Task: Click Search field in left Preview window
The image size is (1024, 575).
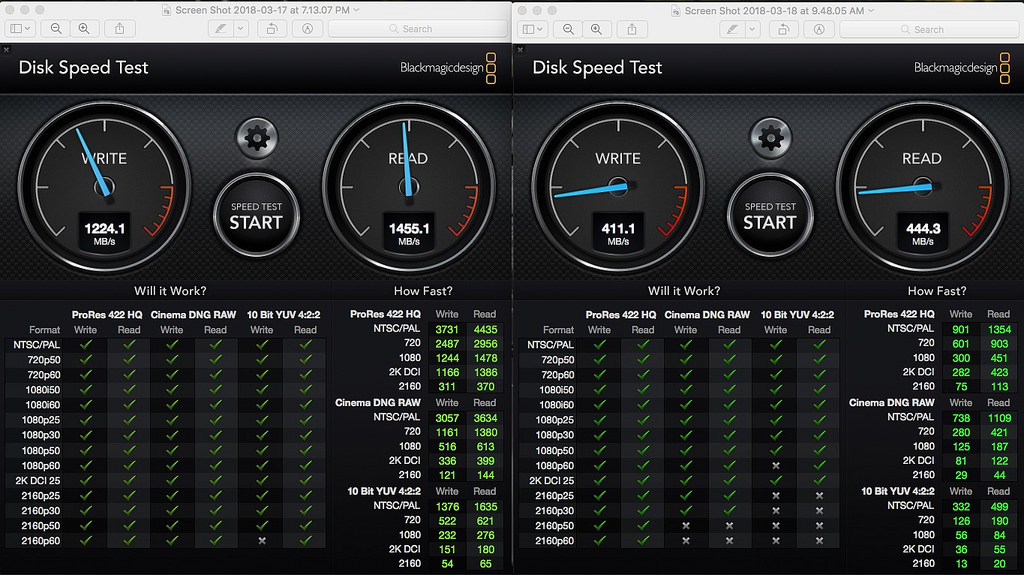Action: click(417, 29)
